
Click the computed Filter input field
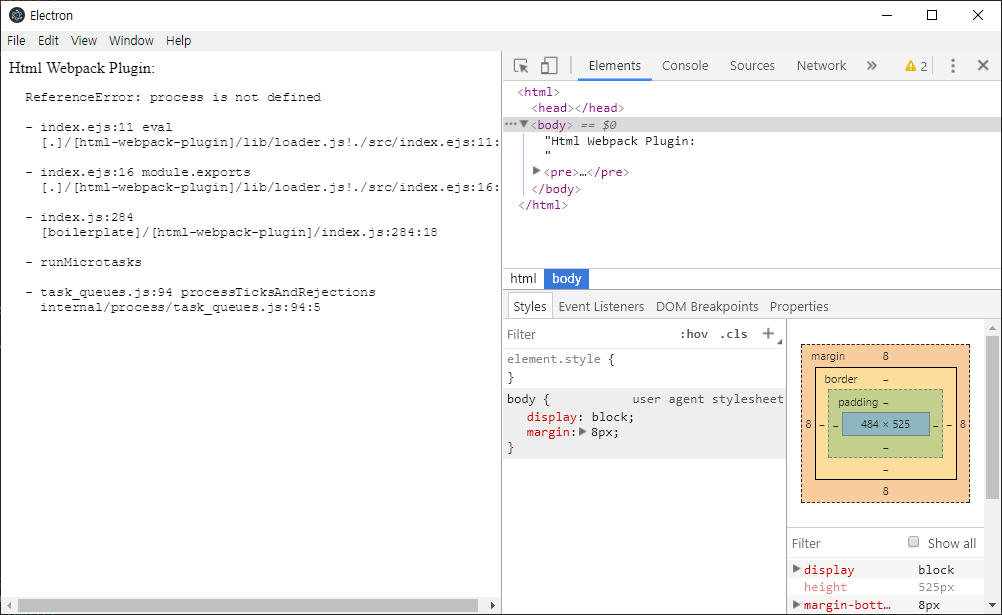point(845,543)
